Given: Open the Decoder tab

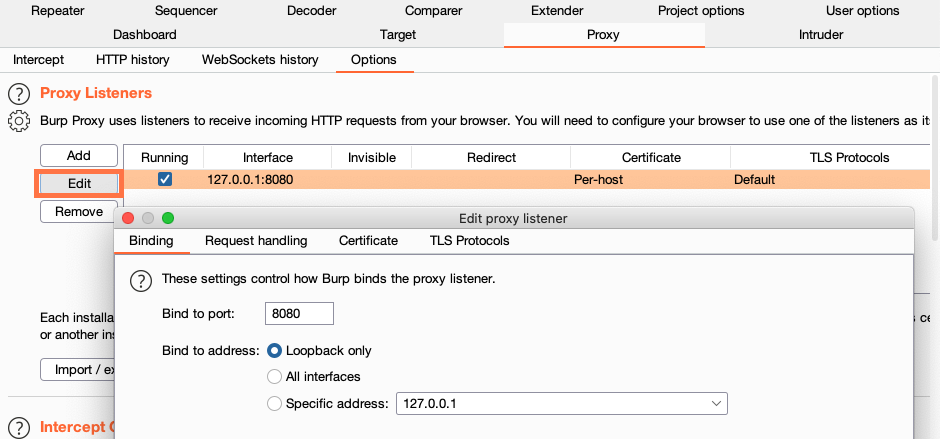Looking at the screenshot, I should pyautogui.click(x=312, y=11).
